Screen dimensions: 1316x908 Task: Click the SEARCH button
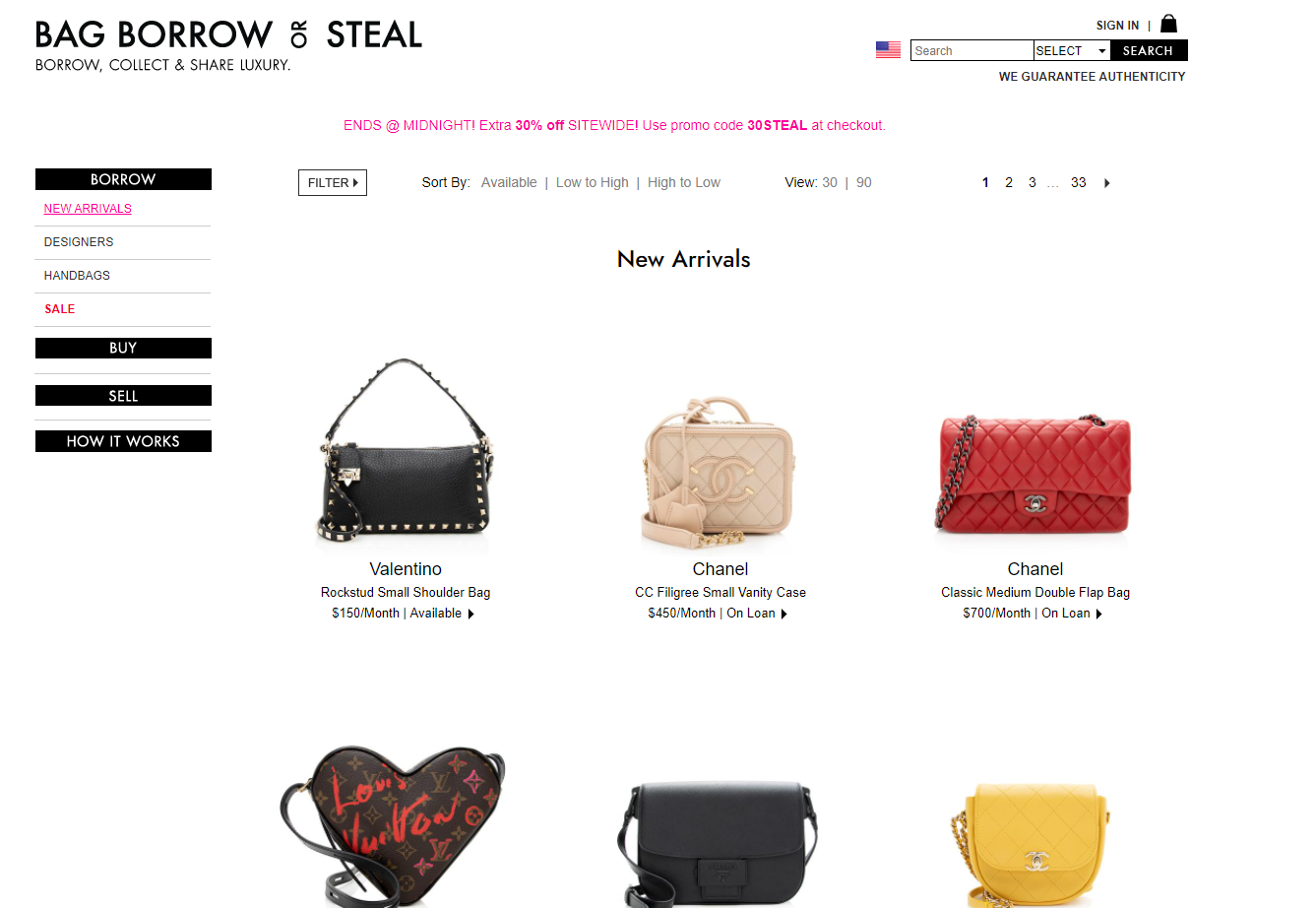point(1149,50)
